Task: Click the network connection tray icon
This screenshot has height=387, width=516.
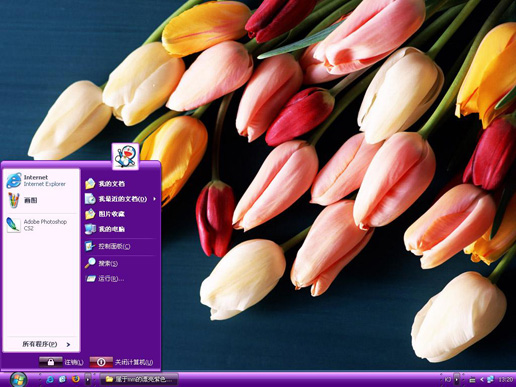Action: (x=490, y=379)
